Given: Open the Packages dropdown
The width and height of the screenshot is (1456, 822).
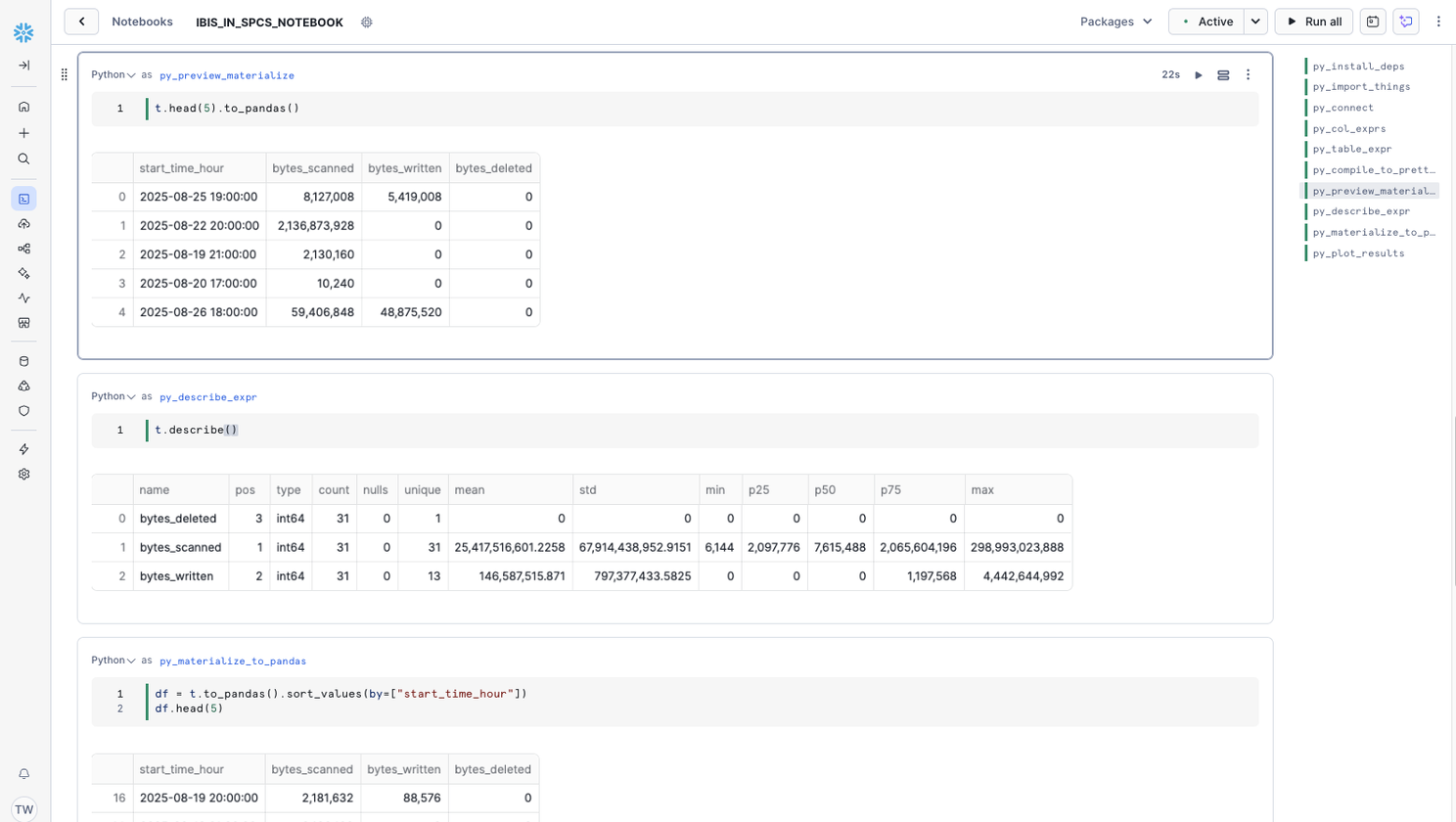Looking at the screenshot, I should tap(1115, 22).
